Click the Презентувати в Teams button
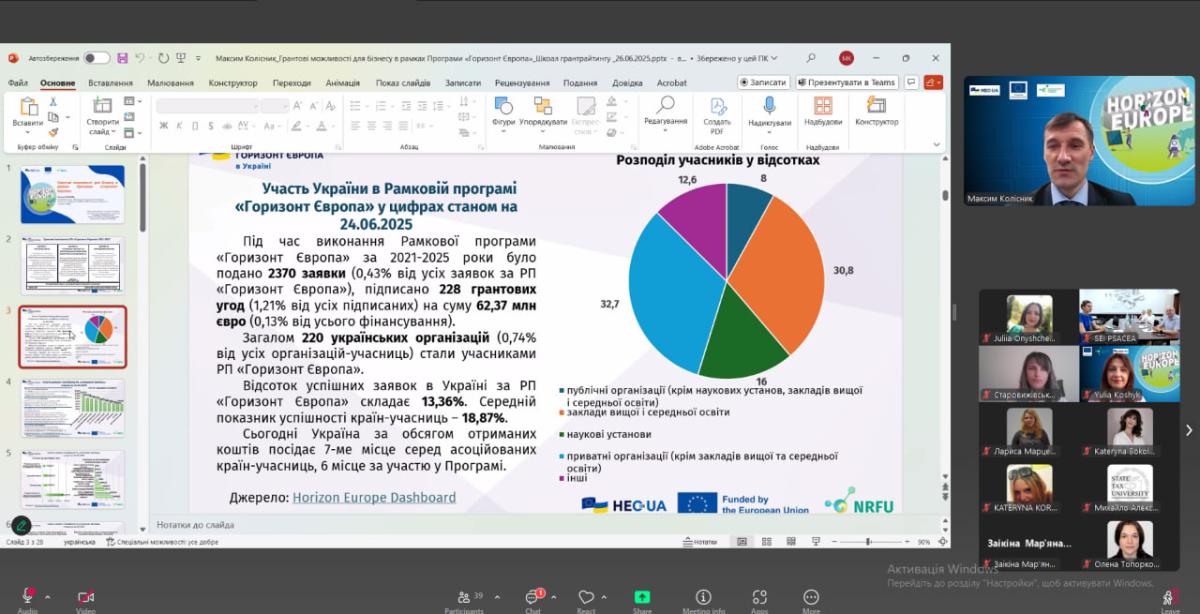This screenshot has width=1200, height=614. pos(847,82)
